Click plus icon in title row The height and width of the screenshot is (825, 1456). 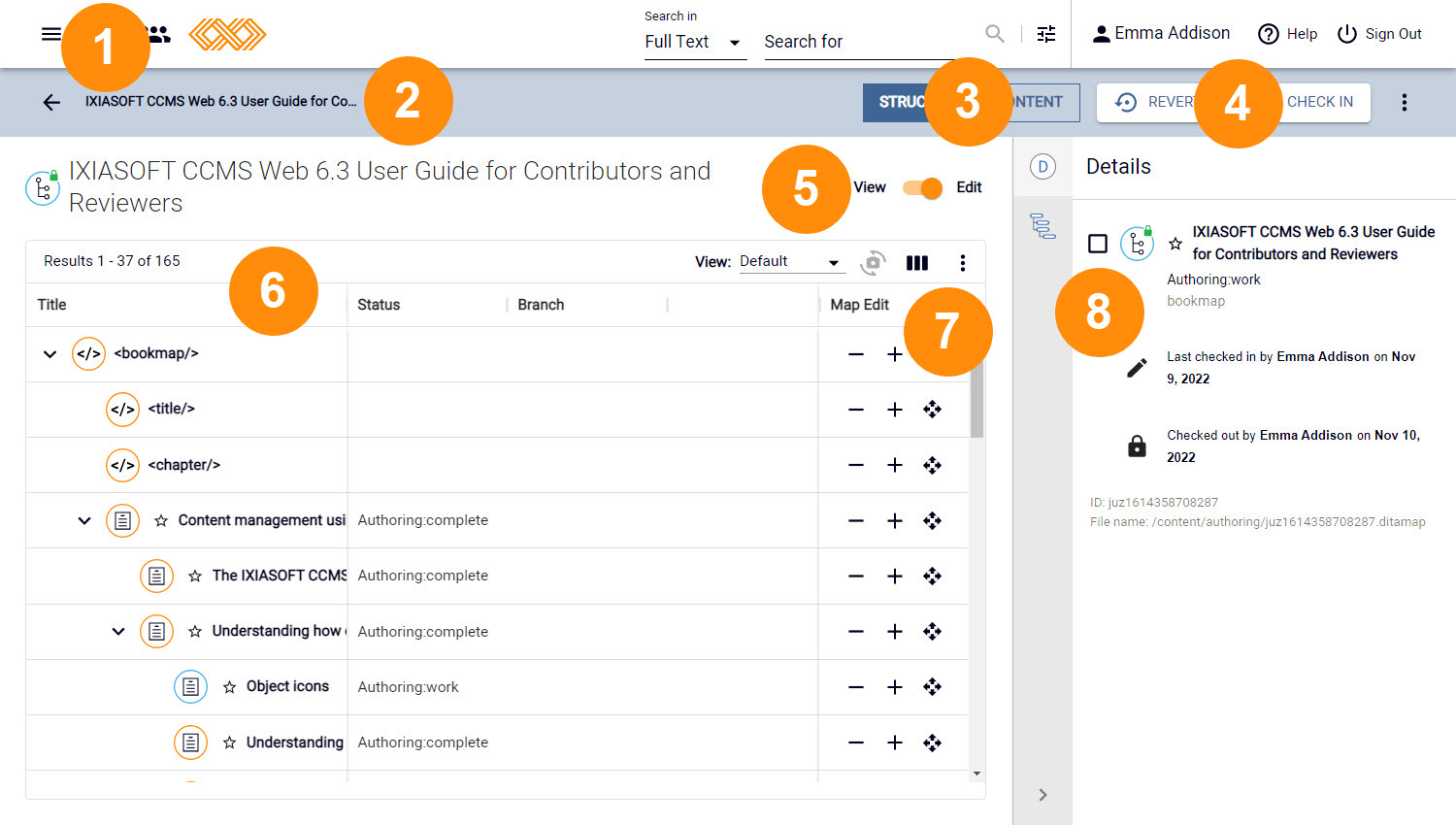click(895, 410)
